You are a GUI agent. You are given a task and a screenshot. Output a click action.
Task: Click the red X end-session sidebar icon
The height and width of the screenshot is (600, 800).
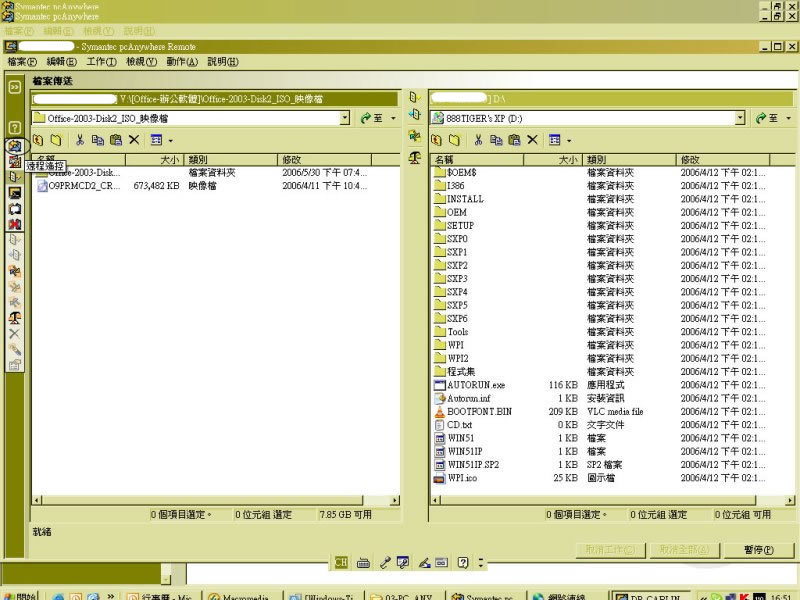tap(15, 224)
